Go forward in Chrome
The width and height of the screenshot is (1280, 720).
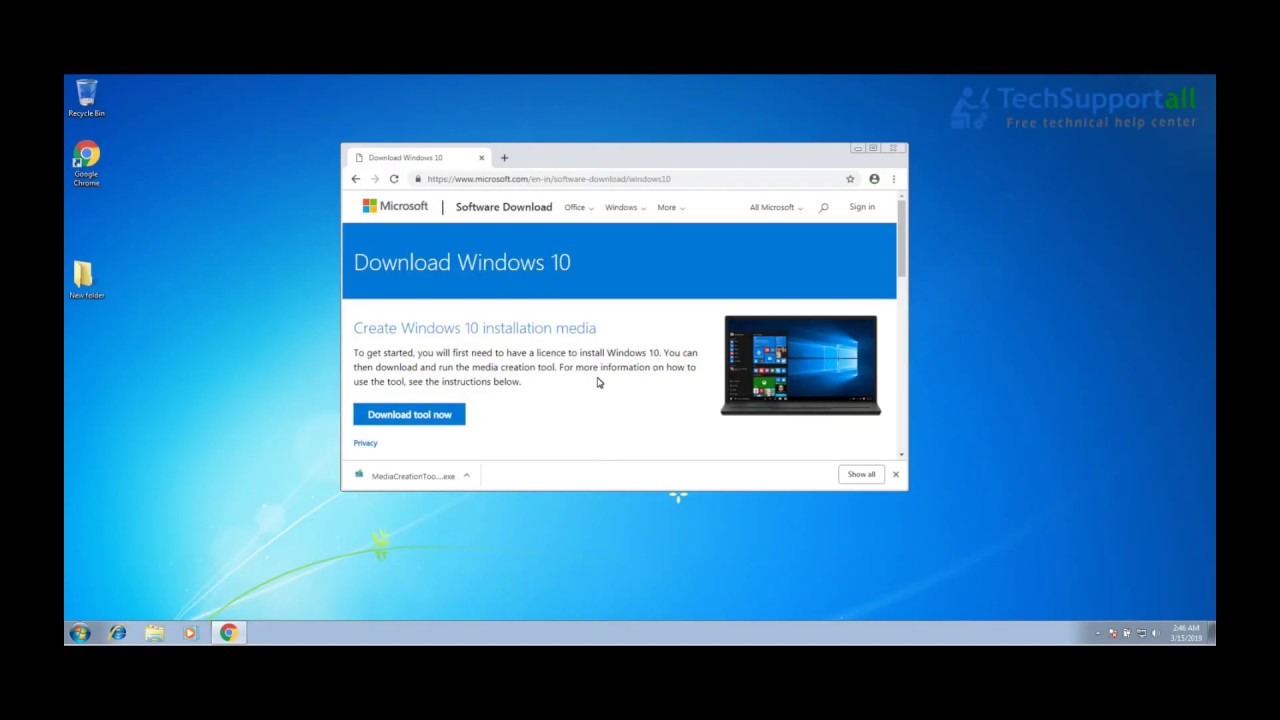[375, 179]
